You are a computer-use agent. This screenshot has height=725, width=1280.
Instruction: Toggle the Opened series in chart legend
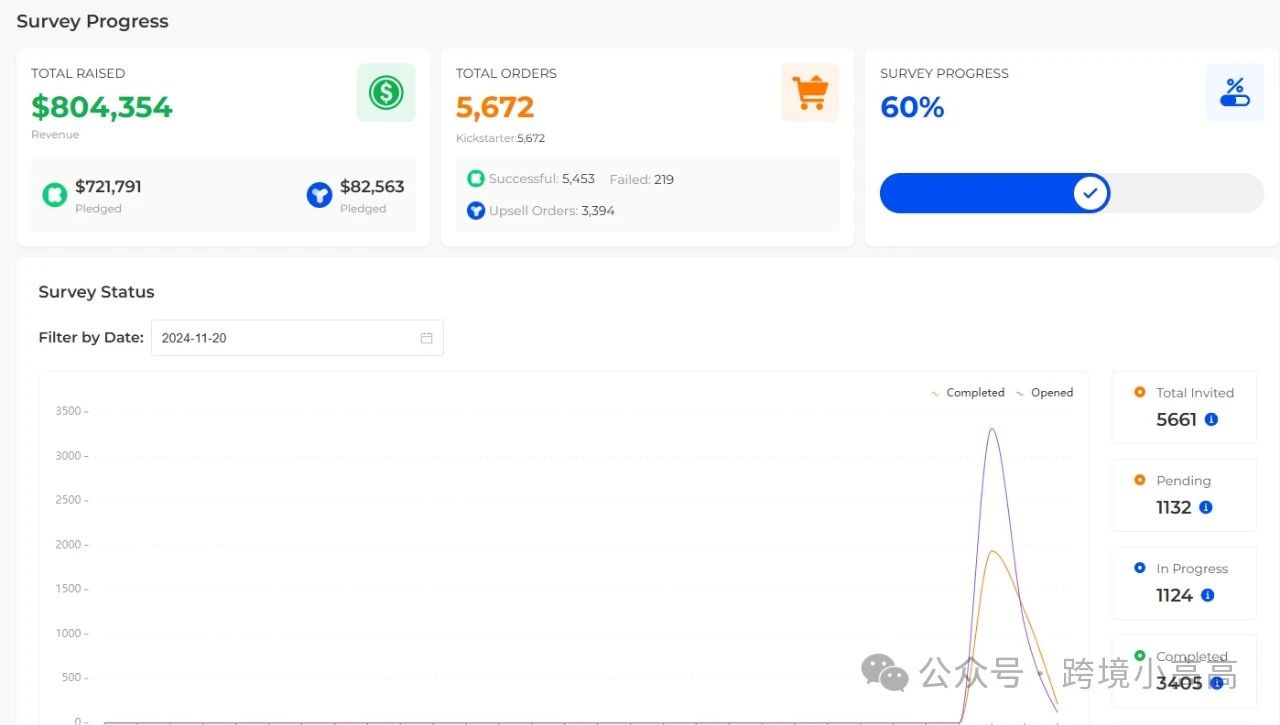[x=1044, y=393]
